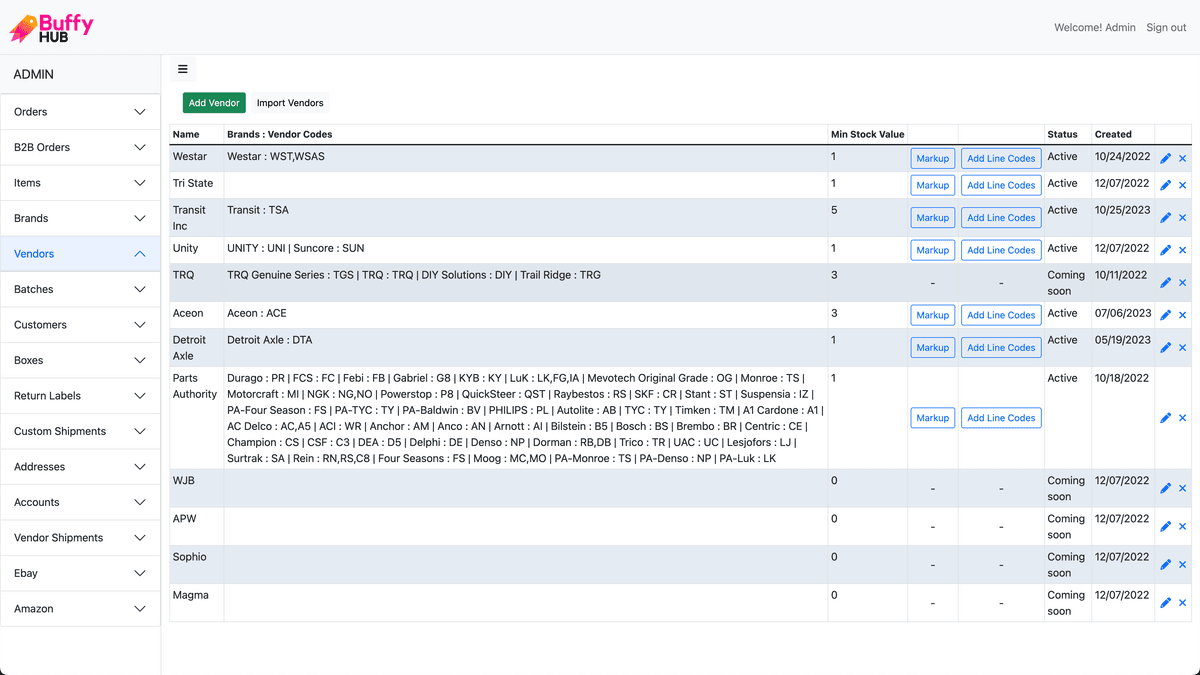1200x675 pixels.
Task: Edit Westar vendor with pencil icon
Action: 1166,158
